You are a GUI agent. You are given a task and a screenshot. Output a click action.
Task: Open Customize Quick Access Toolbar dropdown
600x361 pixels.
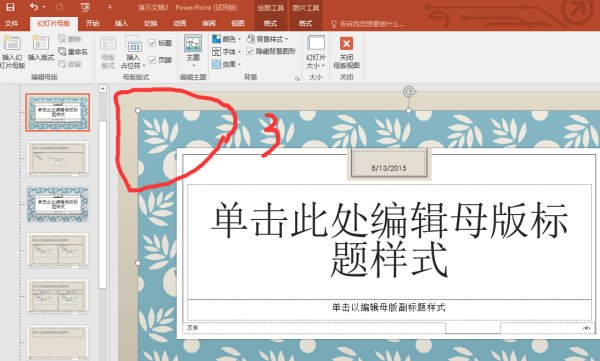point(110,7)
